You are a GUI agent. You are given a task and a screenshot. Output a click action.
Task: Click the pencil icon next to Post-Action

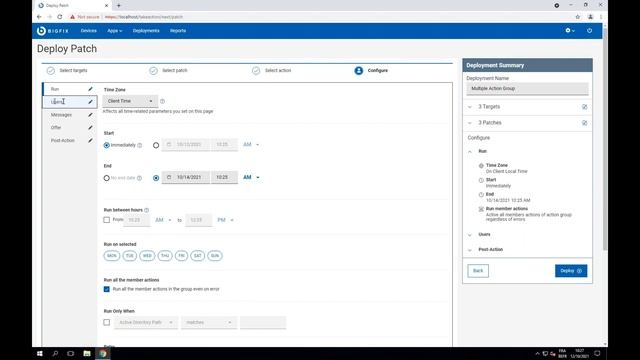(x=90, y=140)
